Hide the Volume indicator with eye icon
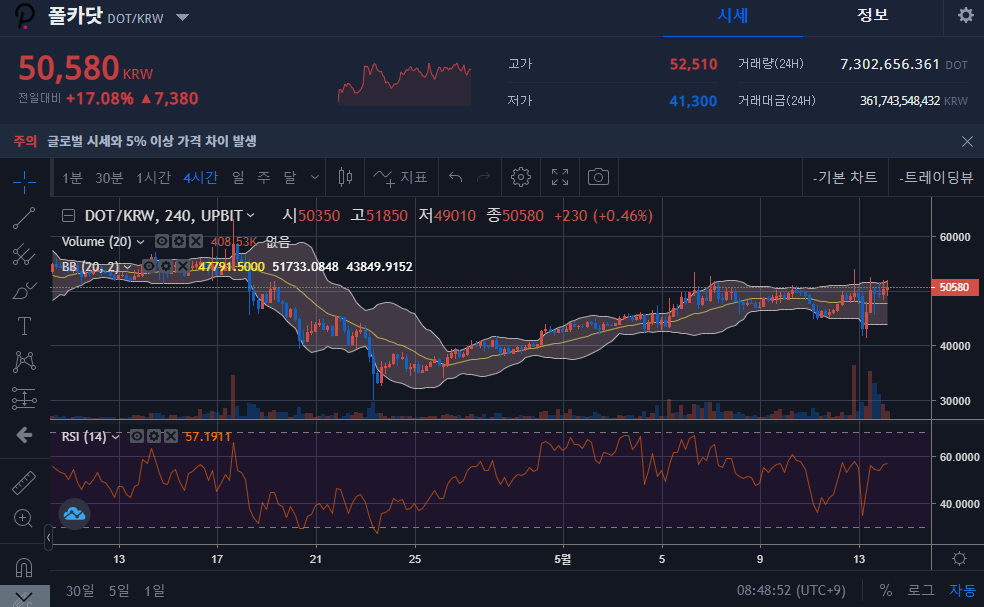984x607 pixels. [x=162, y=241]
